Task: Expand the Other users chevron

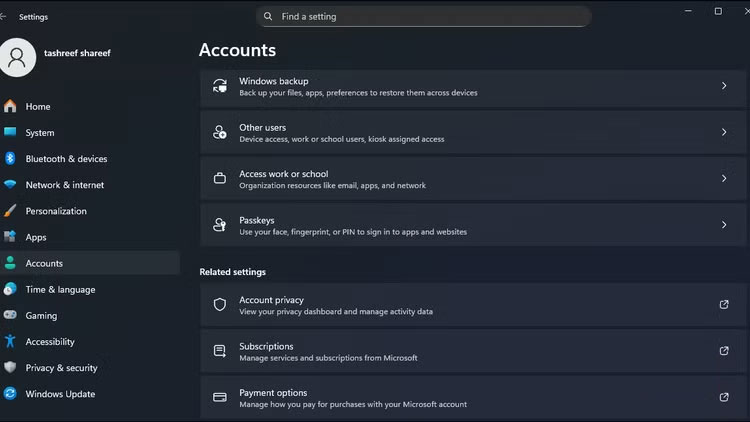Action: coord(724,132)
